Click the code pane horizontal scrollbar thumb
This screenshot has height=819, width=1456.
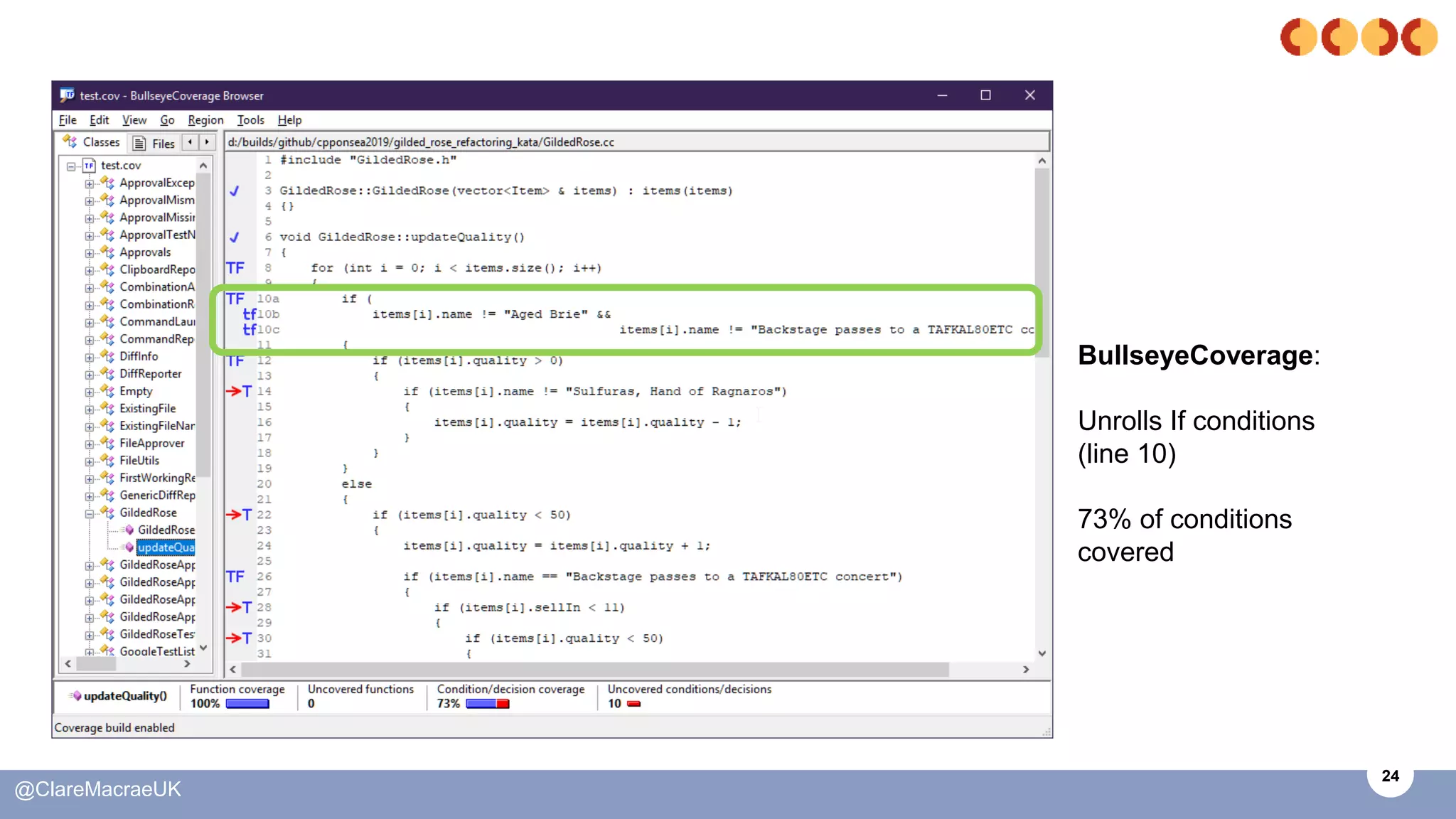595,670
